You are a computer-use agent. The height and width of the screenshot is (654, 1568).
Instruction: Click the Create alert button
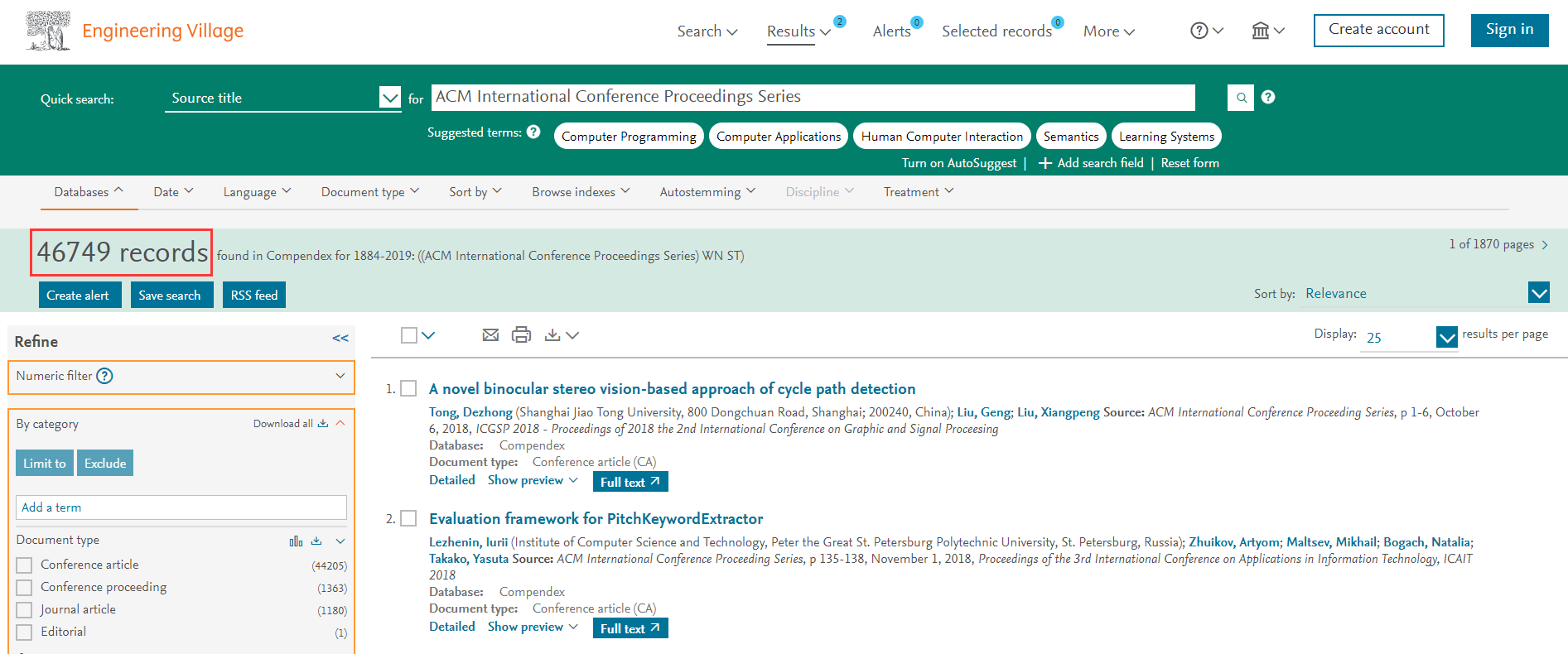[80, 295]
